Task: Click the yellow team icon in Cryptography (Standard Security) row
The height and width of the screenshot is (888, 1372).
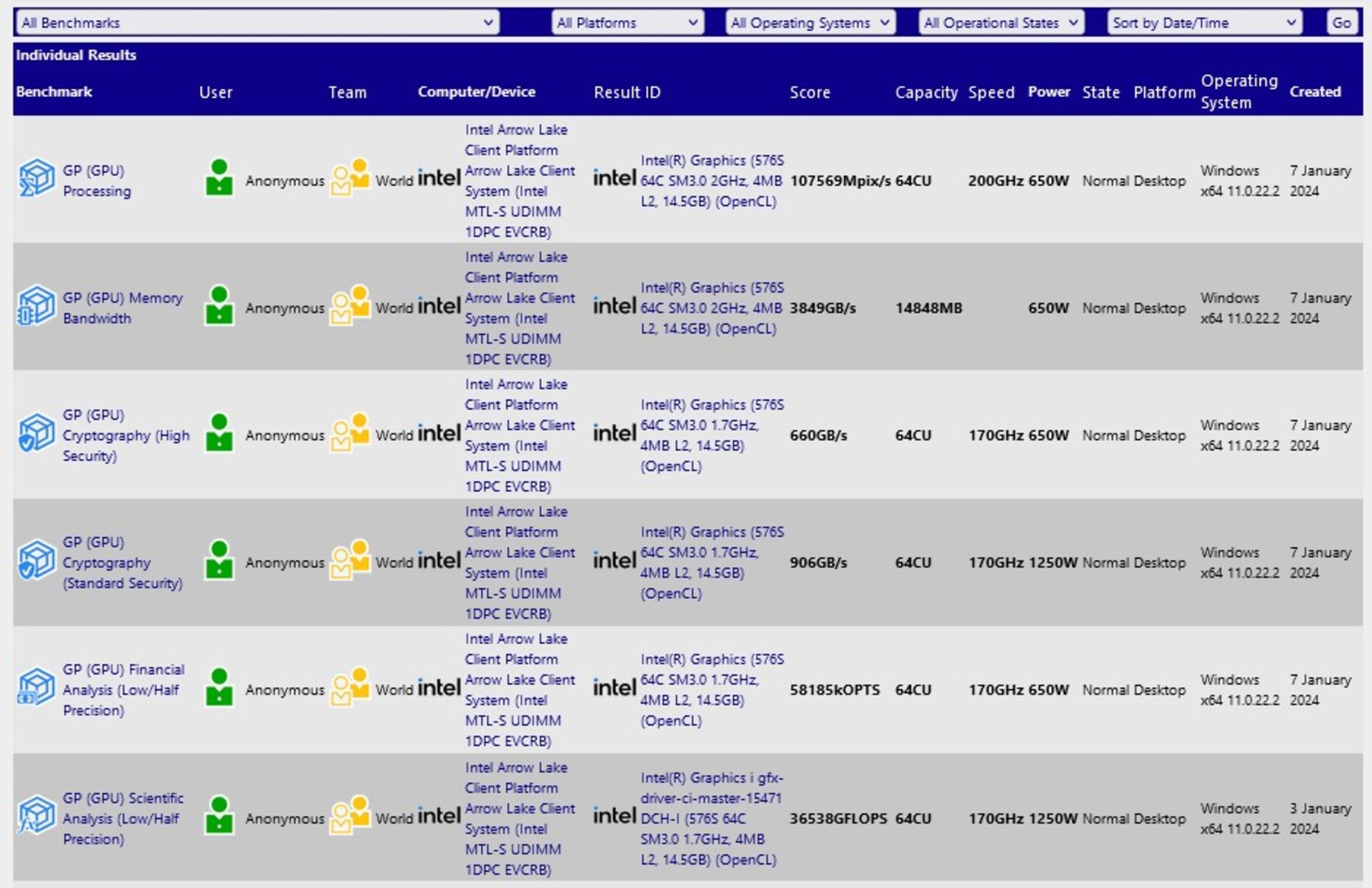Action: 350,558
